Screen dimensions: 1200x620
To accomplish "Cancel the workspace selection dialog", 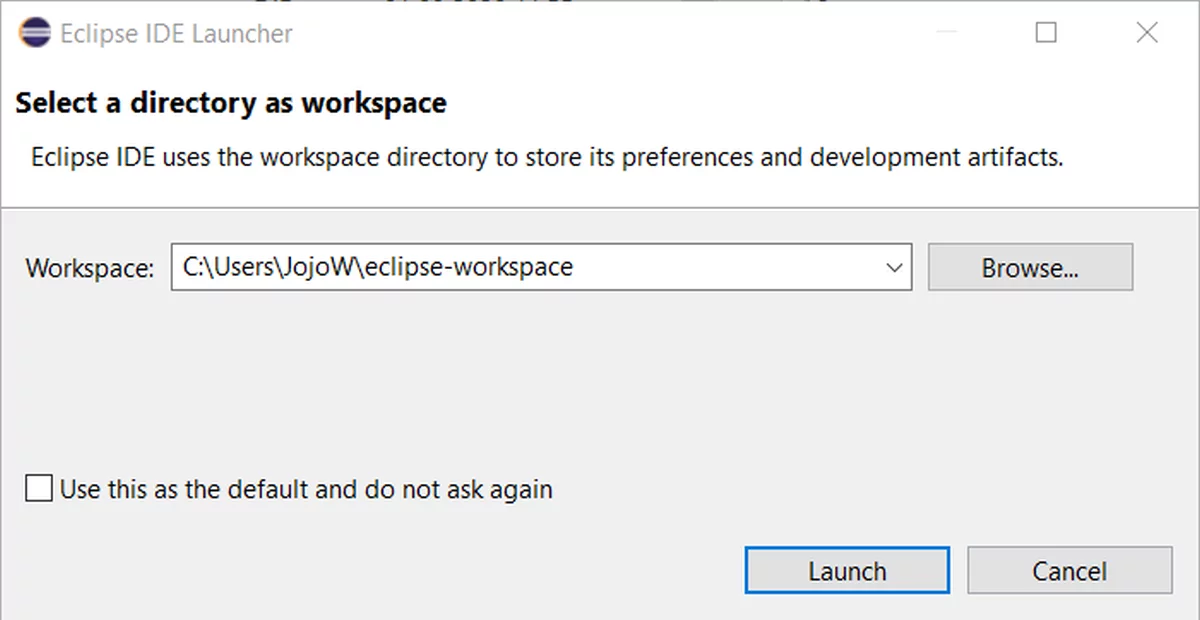I will pyautogui.click(x=1069, y=571).
